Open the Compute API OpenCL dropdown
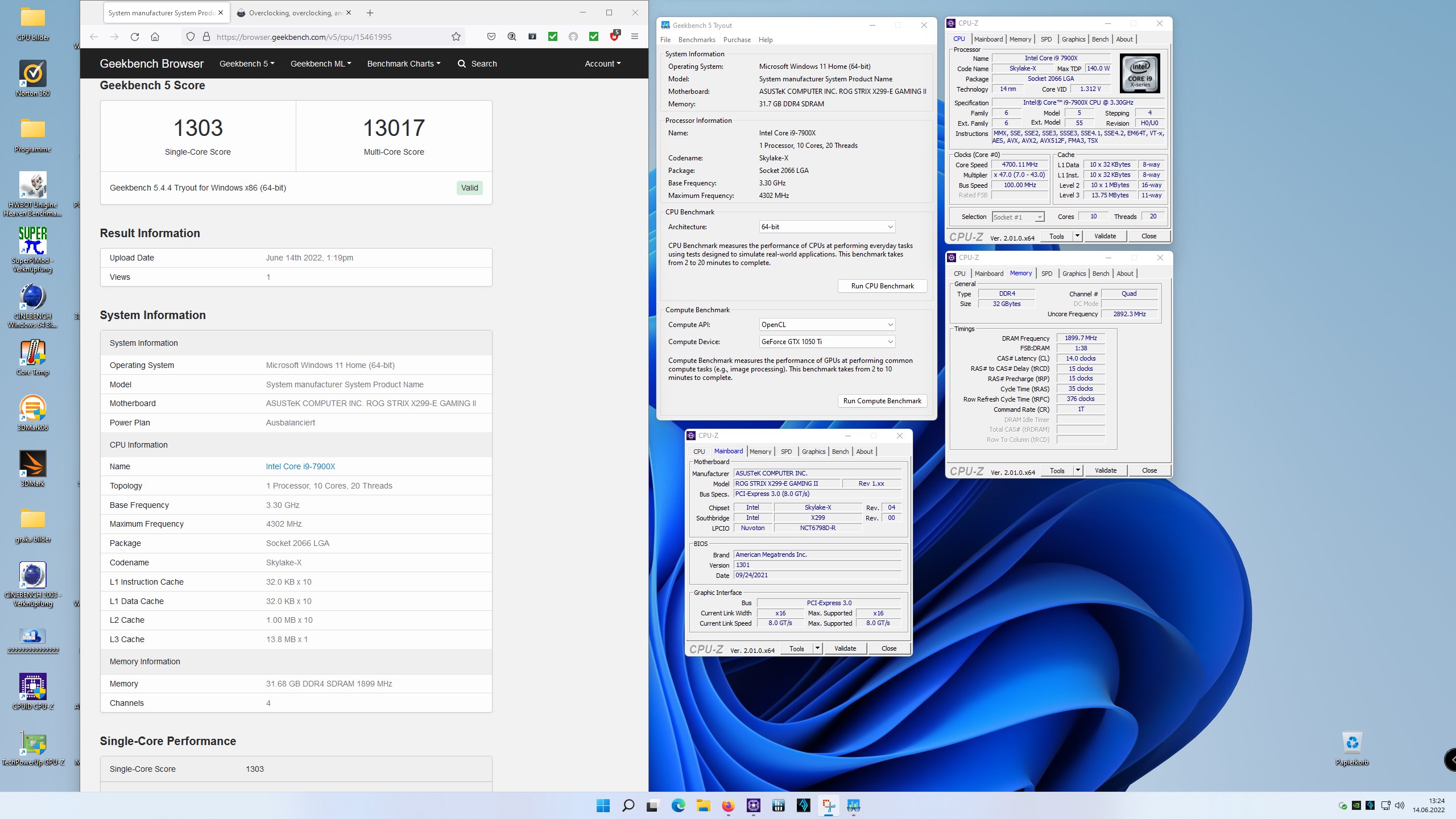The height and width of the screenshot is (819, 1456). [x=827, y=325]
